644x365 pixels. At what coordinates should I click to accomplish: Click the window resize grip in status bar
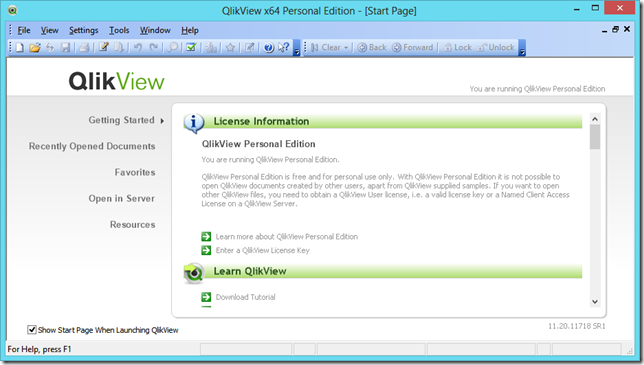pos(630,351)
